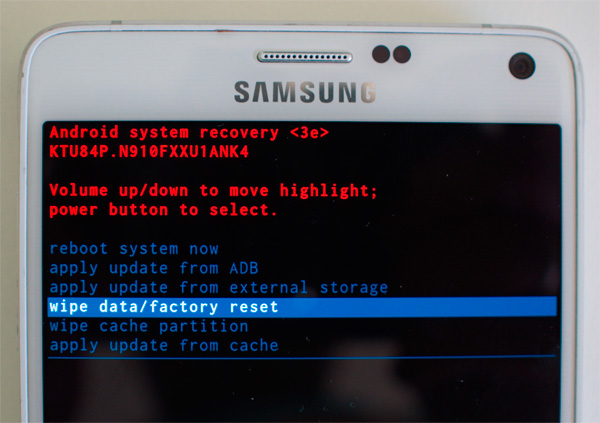
Task: Click empty right area of highlighted bar
Action: coord(417,307)
